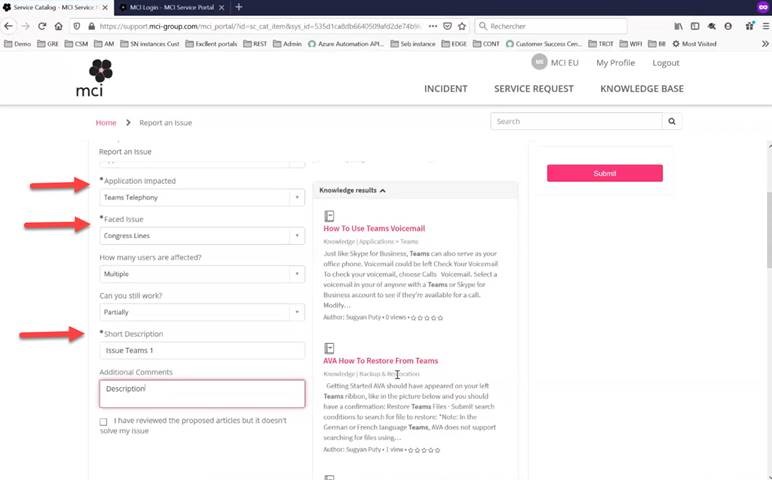Open the Seb instance bookmarks folder
The width and height of the screenshot is (772, 480).
click(x=413, y=44)
